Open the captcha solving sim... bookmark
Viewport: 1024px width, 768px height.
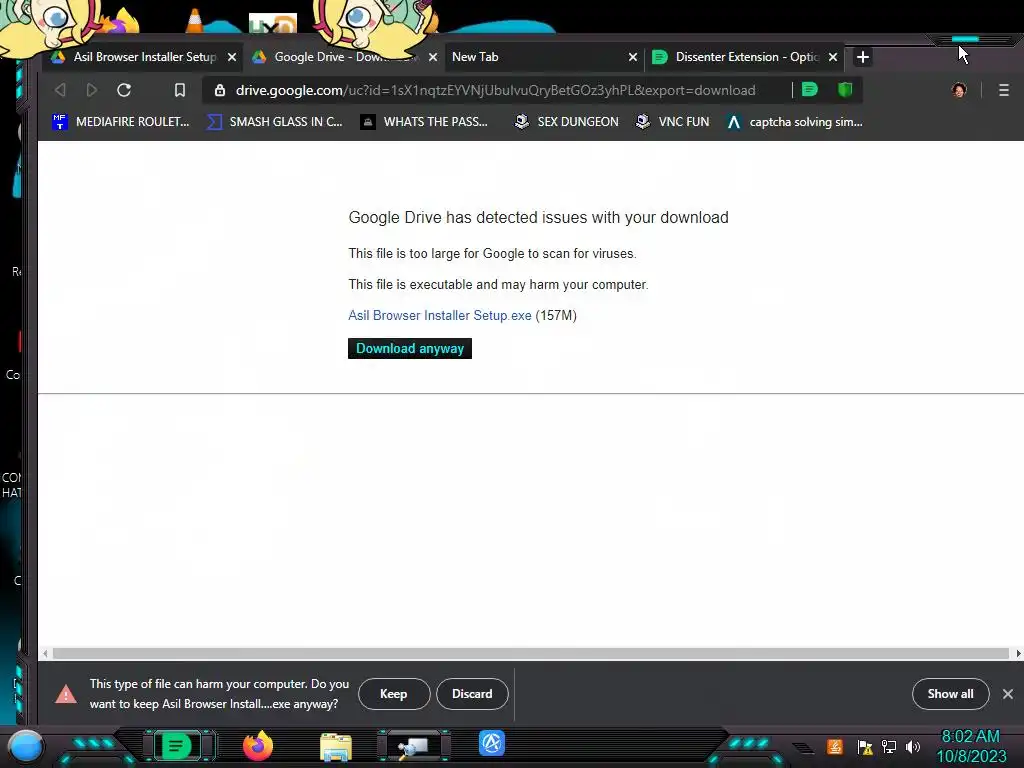coord(794,121)
